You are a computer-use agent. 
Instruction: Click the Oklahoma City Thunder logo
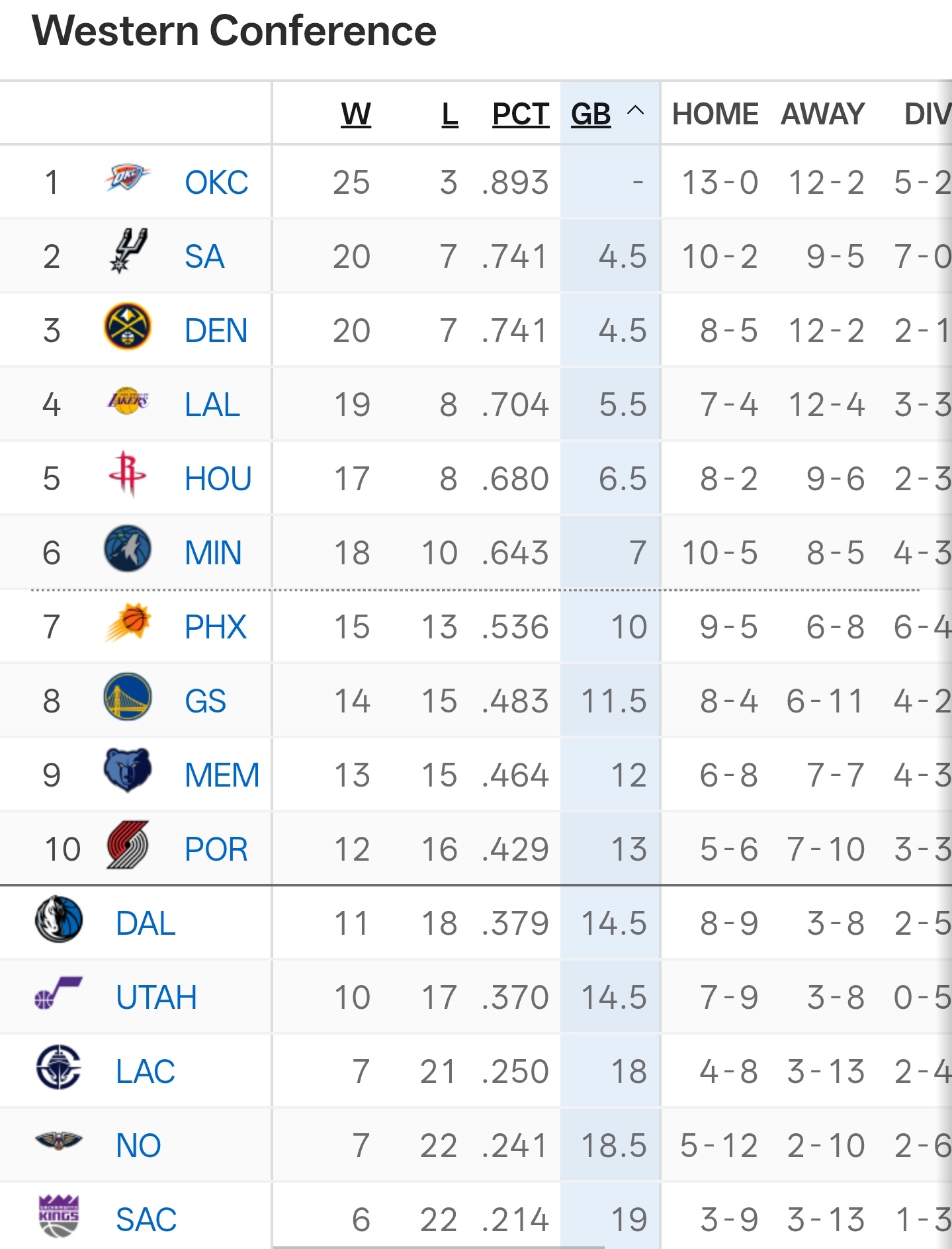click(128, 179)
